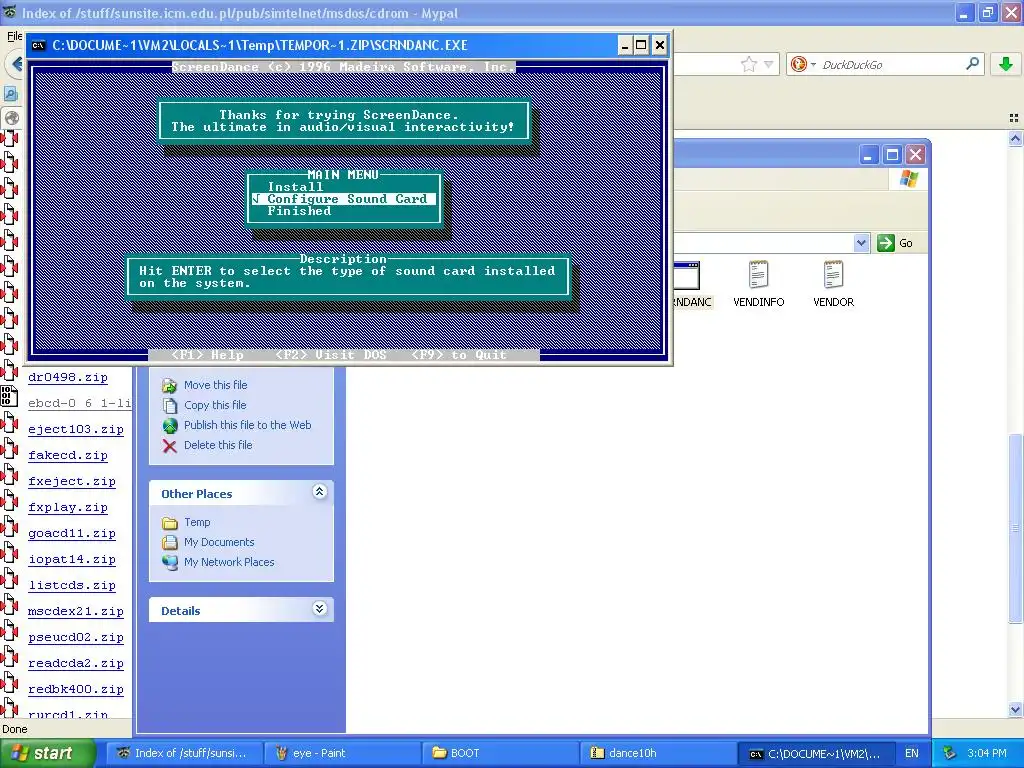
Task: Open My Network Places link
Action: click(229, 562)
